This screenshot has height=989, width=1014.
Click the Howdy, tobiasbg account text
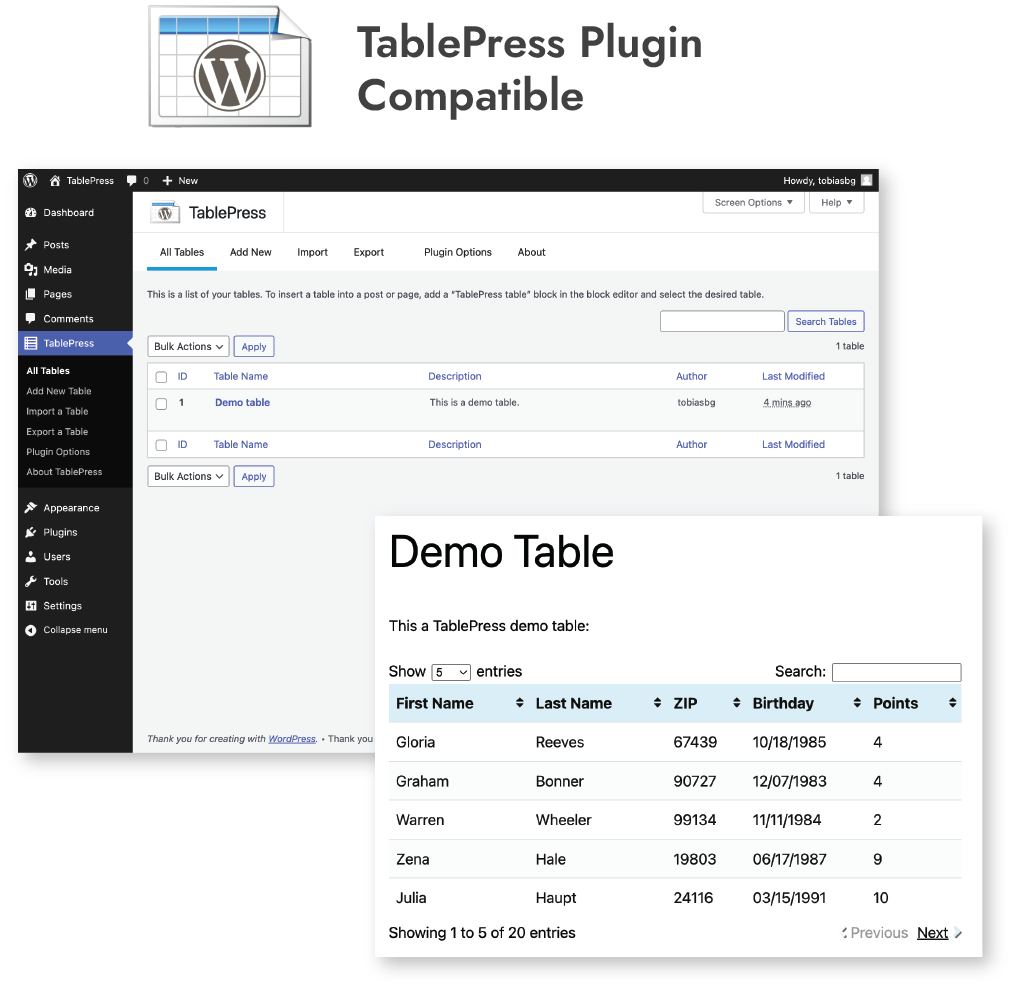(x=819, y=180)
